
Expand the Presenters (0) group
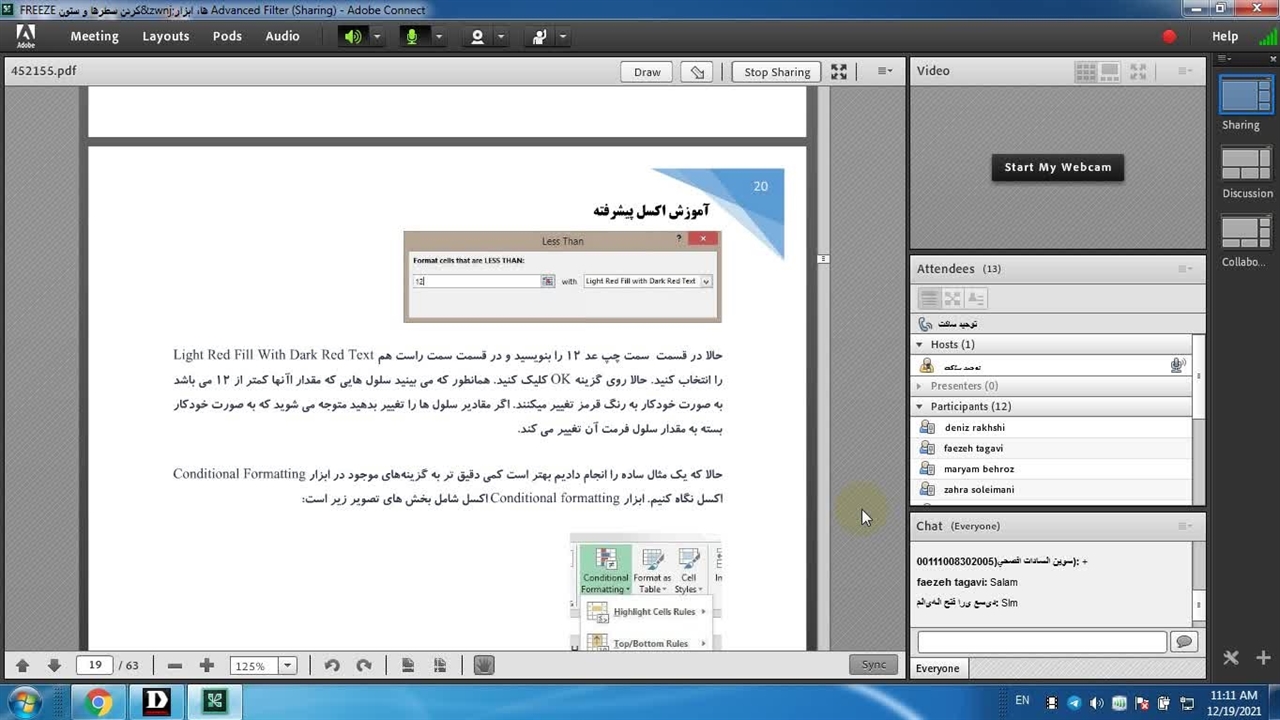click(x=920, y=386)
